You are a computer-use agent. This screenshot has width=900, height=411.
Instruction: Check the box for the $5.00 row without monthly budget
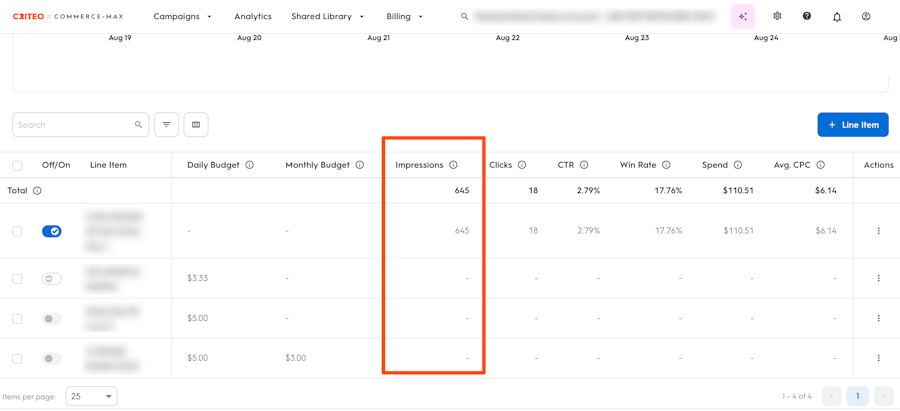[x=17, y=319]
